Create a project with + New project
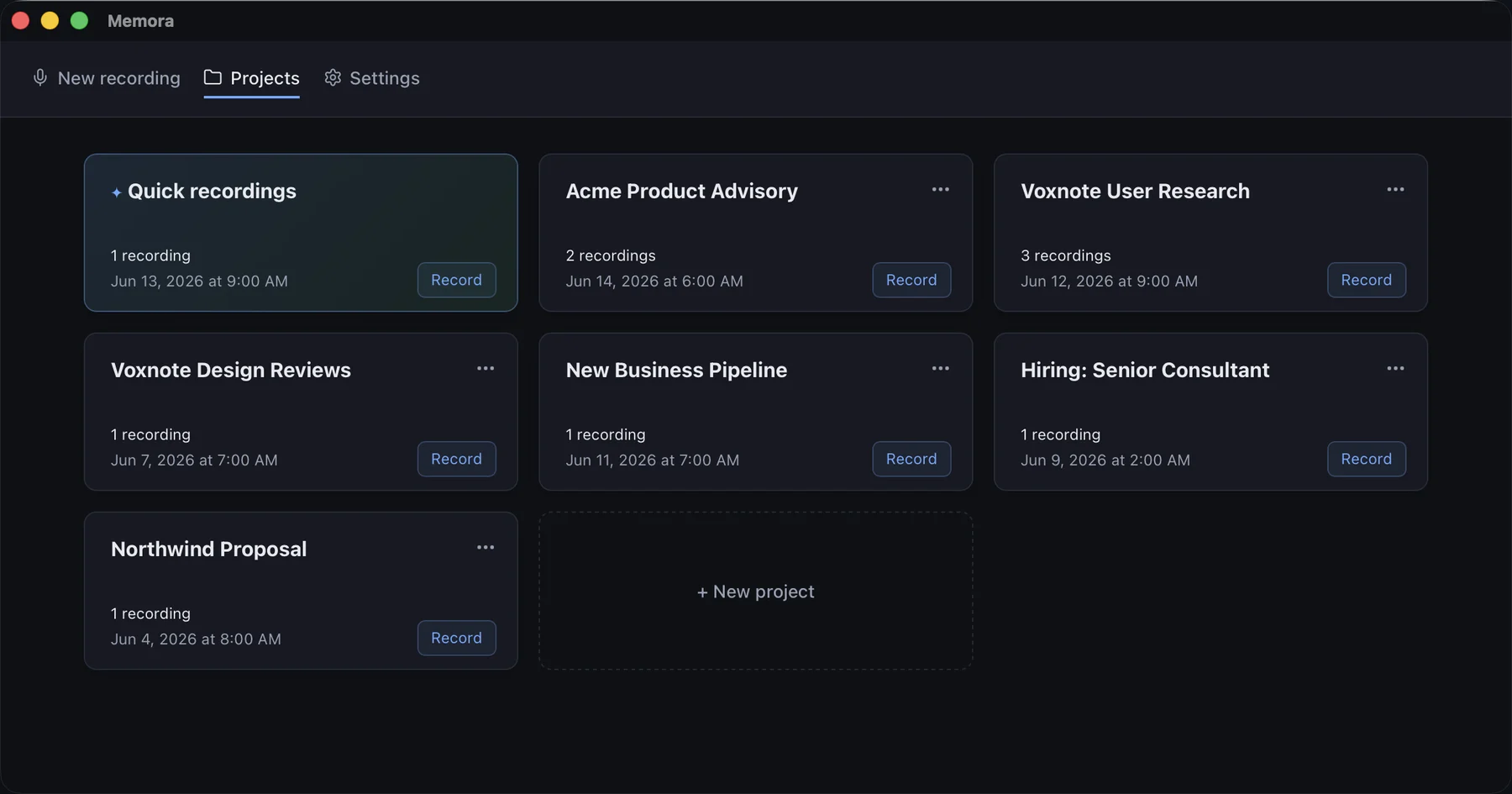Viewport: 1512px width, 794px height. [x=756, y=592]
